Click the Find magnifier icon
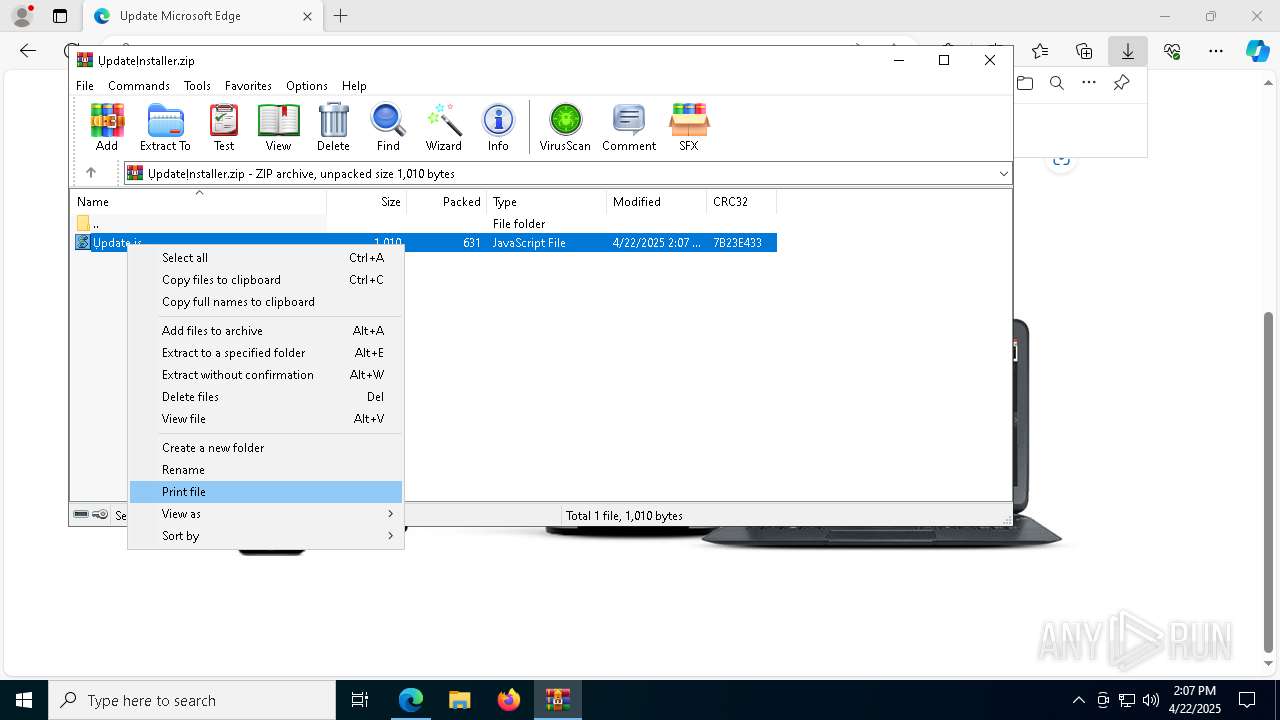Screen dimensions: 1280x720 tap(388, 127)
